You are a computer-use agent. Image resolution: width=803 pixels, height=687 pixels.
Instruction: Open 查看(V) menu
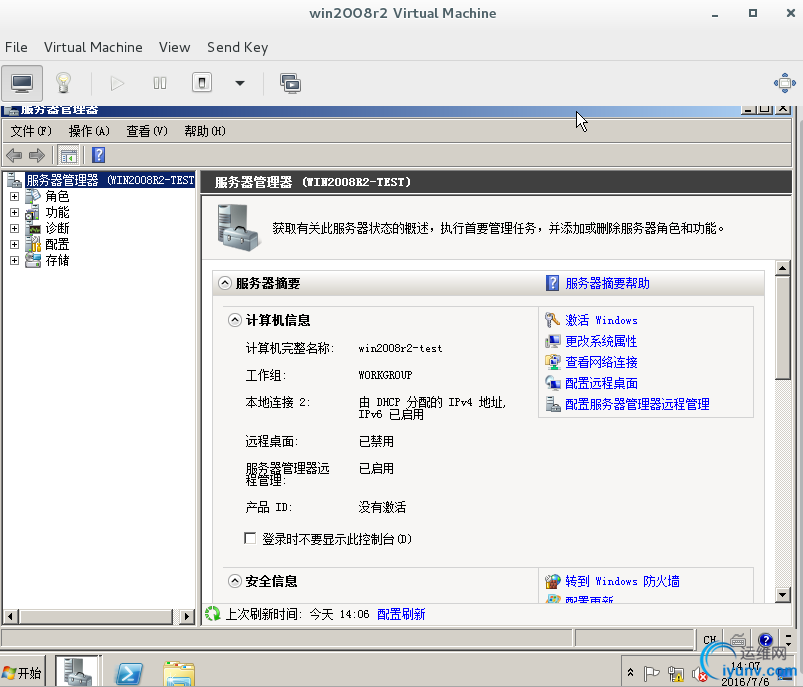point(147,131)
